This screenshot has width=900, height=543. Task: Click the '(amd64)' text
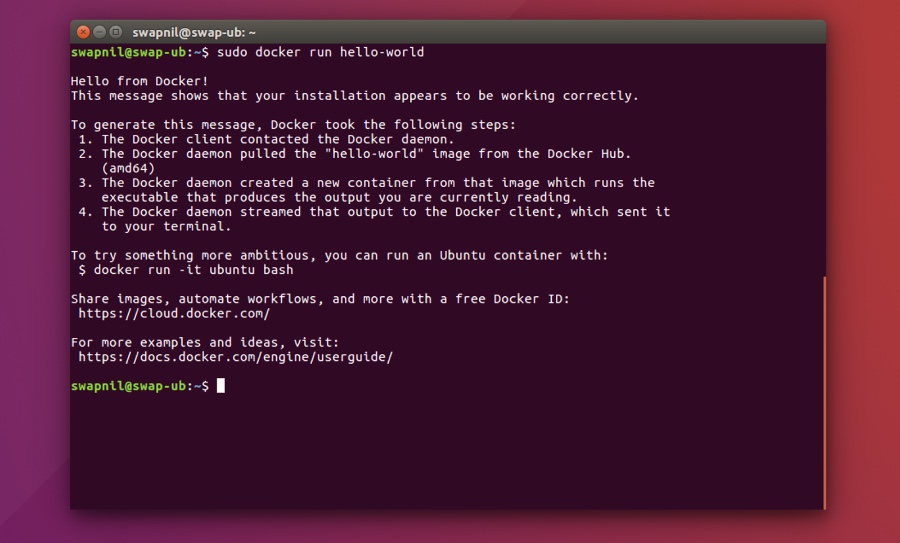(128, 168)
